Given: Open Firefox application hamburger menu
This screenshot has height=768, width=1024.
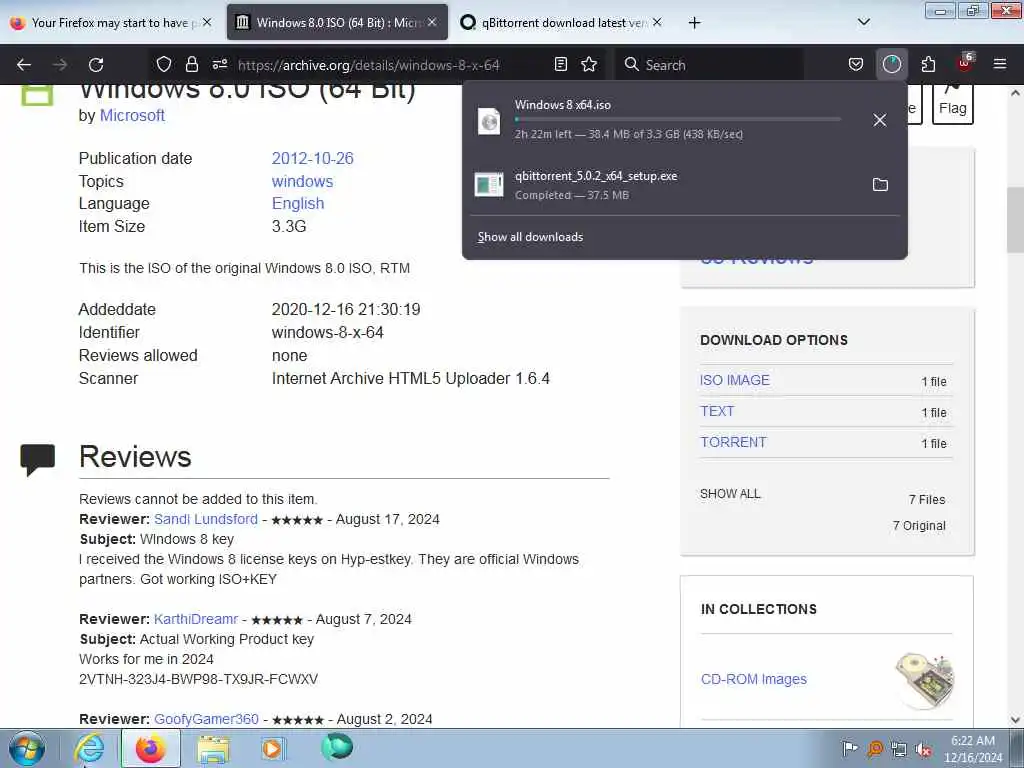Looking at the screenshot, I should (x=1000, y=64).
